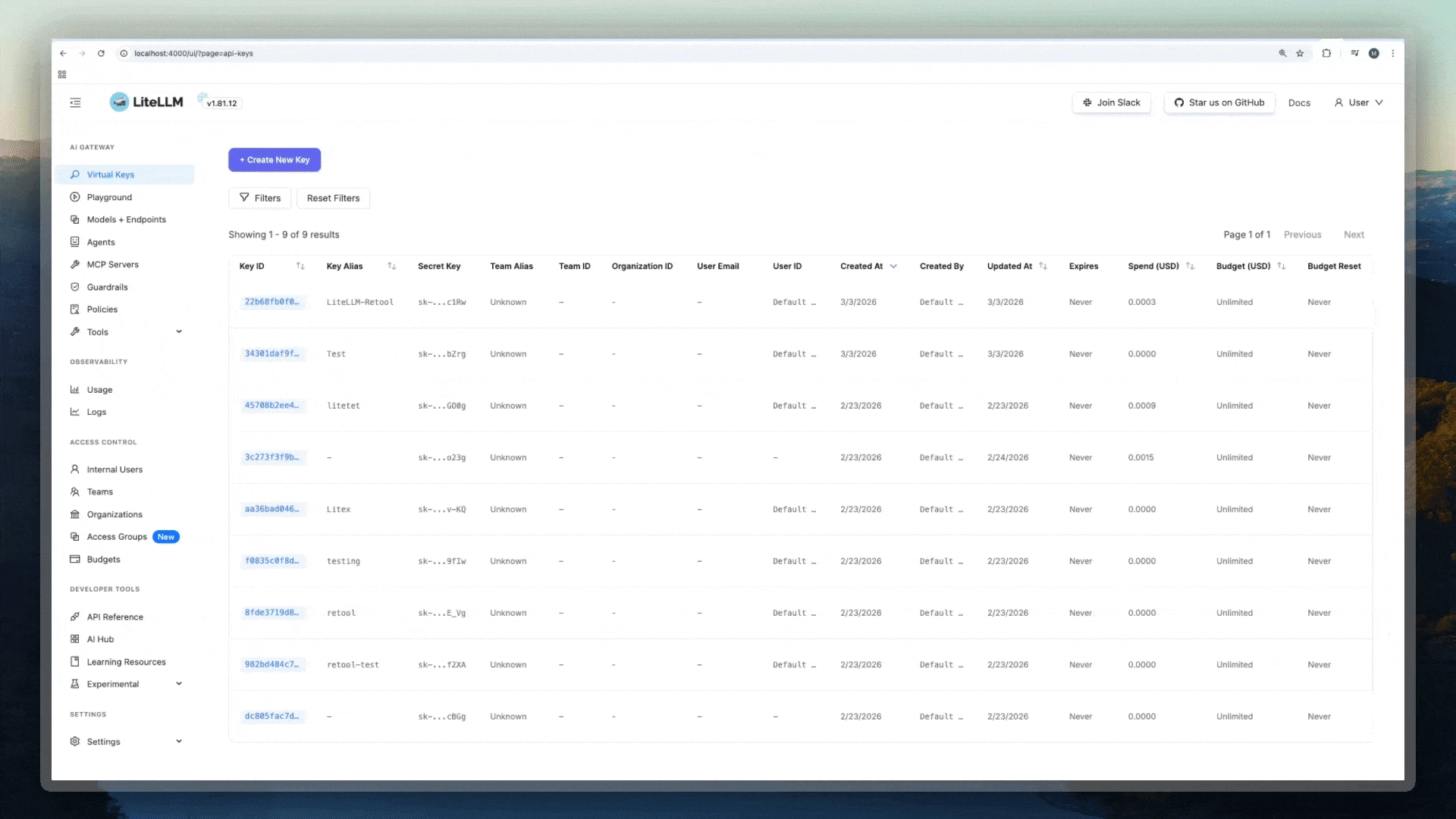Screen dimensions: 1456x819
Task: Go to Models + Endpoints page
Action: pos(126,220)
